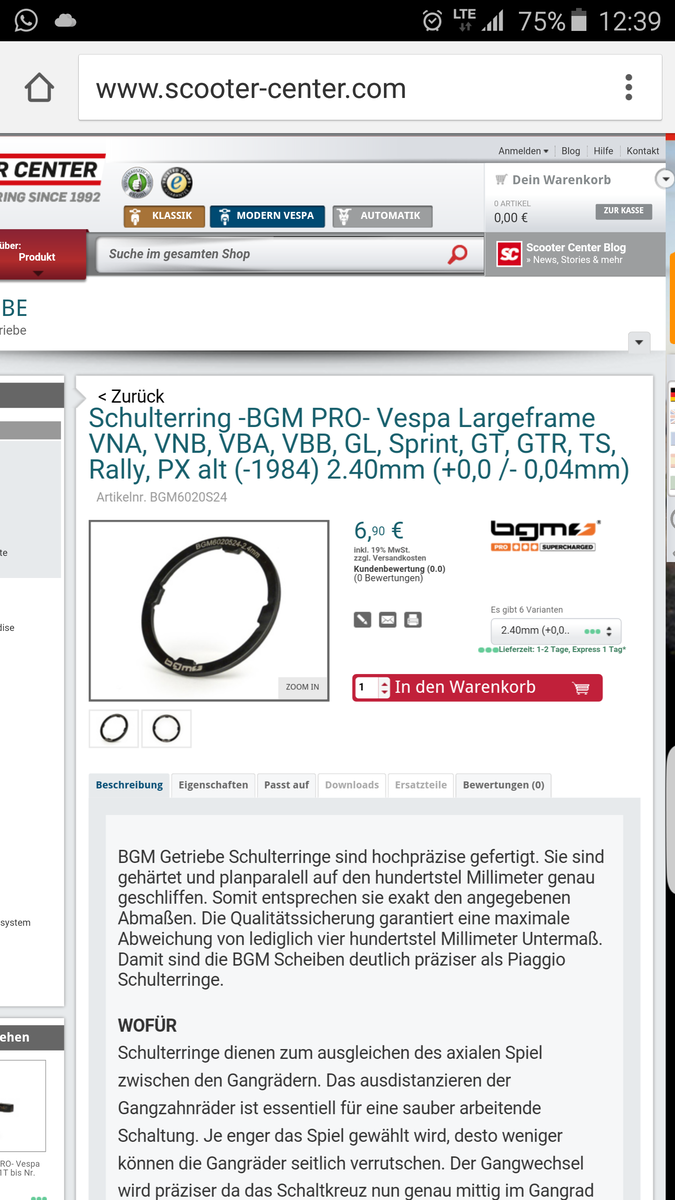The width and height of the screenshot is (675, 1200).
Task: Open the 2.40mm variant dropdown
Action: 557,631
